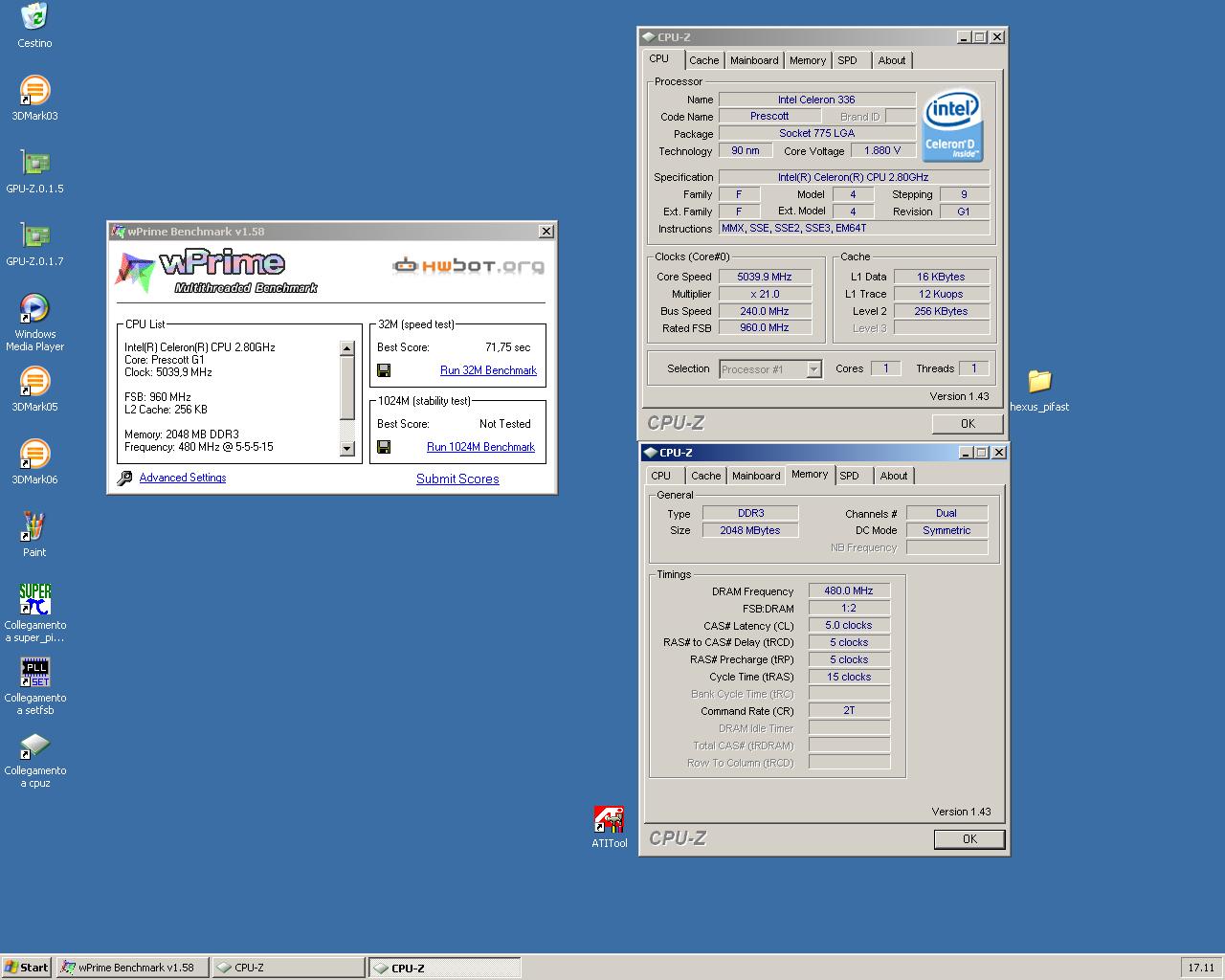Select wPrime Benchmark v1.58 taskbar button
The height and width of the screenshot is (980, 1225).
point(132,968)
